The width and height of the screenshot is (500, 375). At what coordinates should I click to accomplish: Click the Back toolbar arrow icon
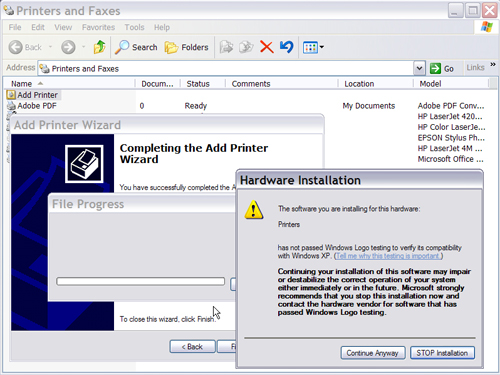point(16,47)
